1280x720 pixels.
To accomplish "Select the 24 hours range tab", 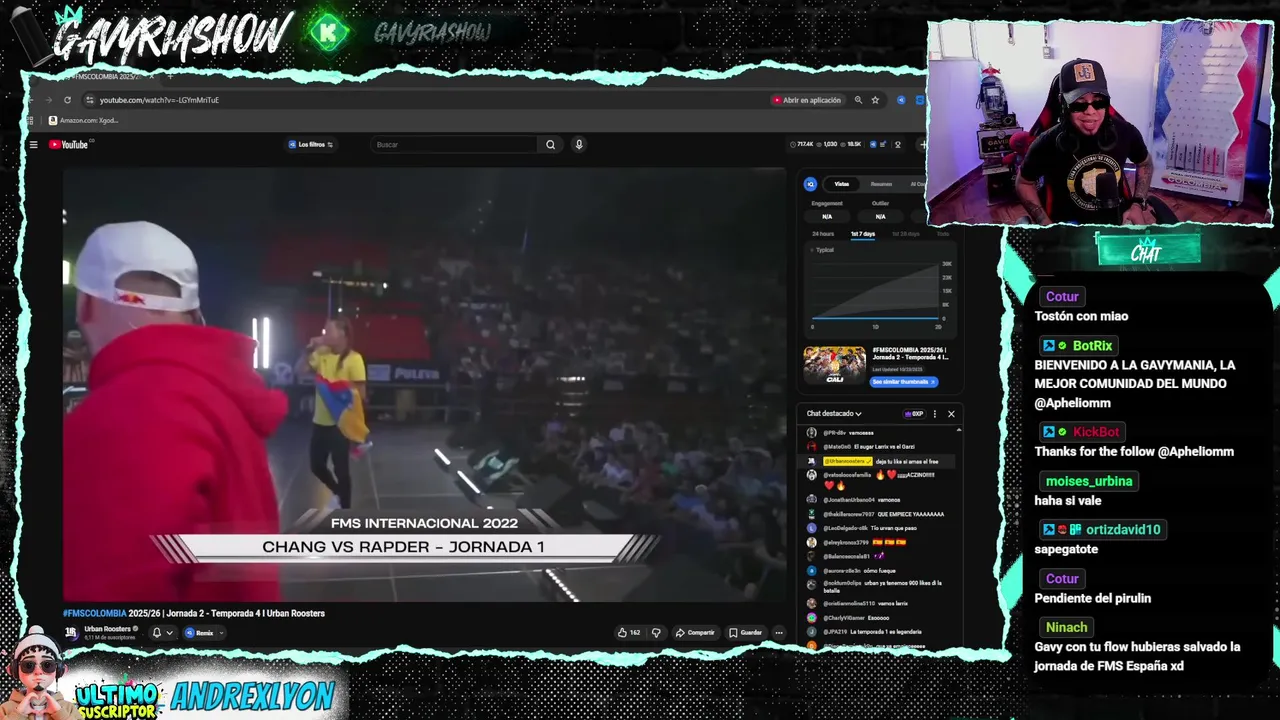I will click(823, 234).
